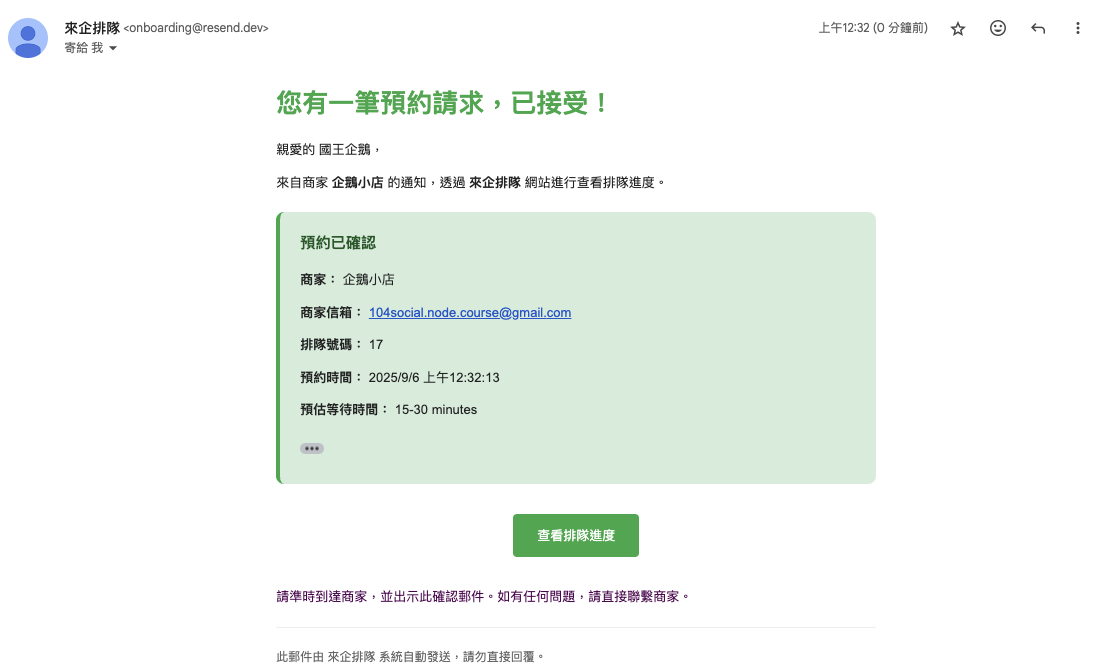
Task: Open the three-dot more options menu
Action: click(1078, 29)
